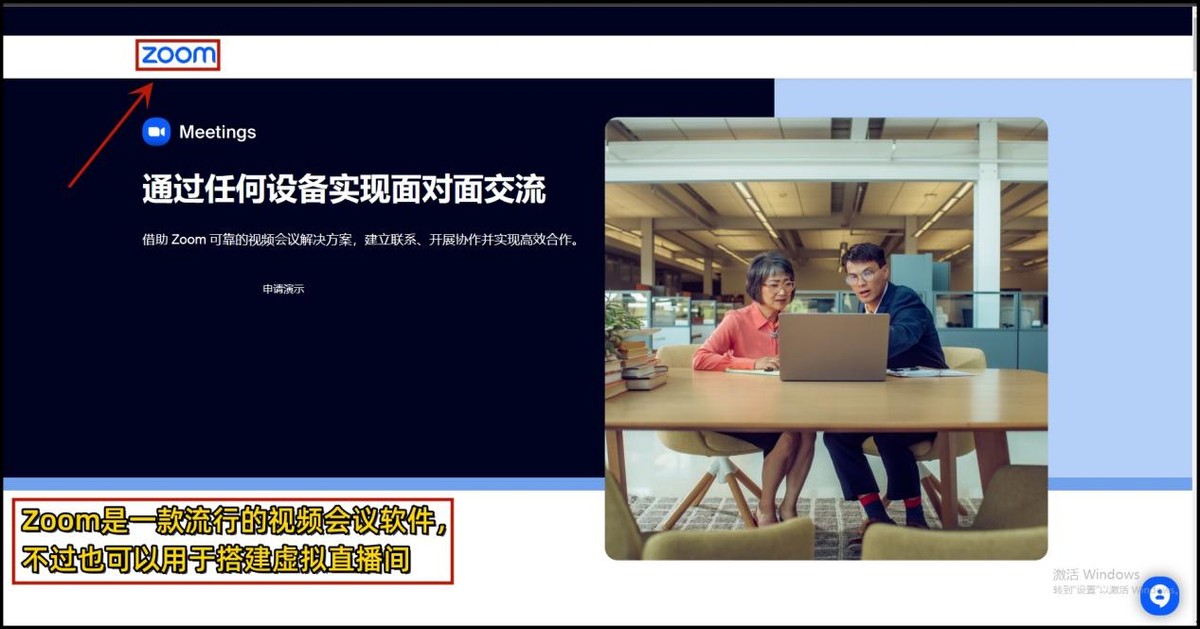Image resolution: width=1200 pixels, height=629 pixels.
Task: Open the 申请演示 demo request link
Action: pyautogui.click(x=284, y=289)
